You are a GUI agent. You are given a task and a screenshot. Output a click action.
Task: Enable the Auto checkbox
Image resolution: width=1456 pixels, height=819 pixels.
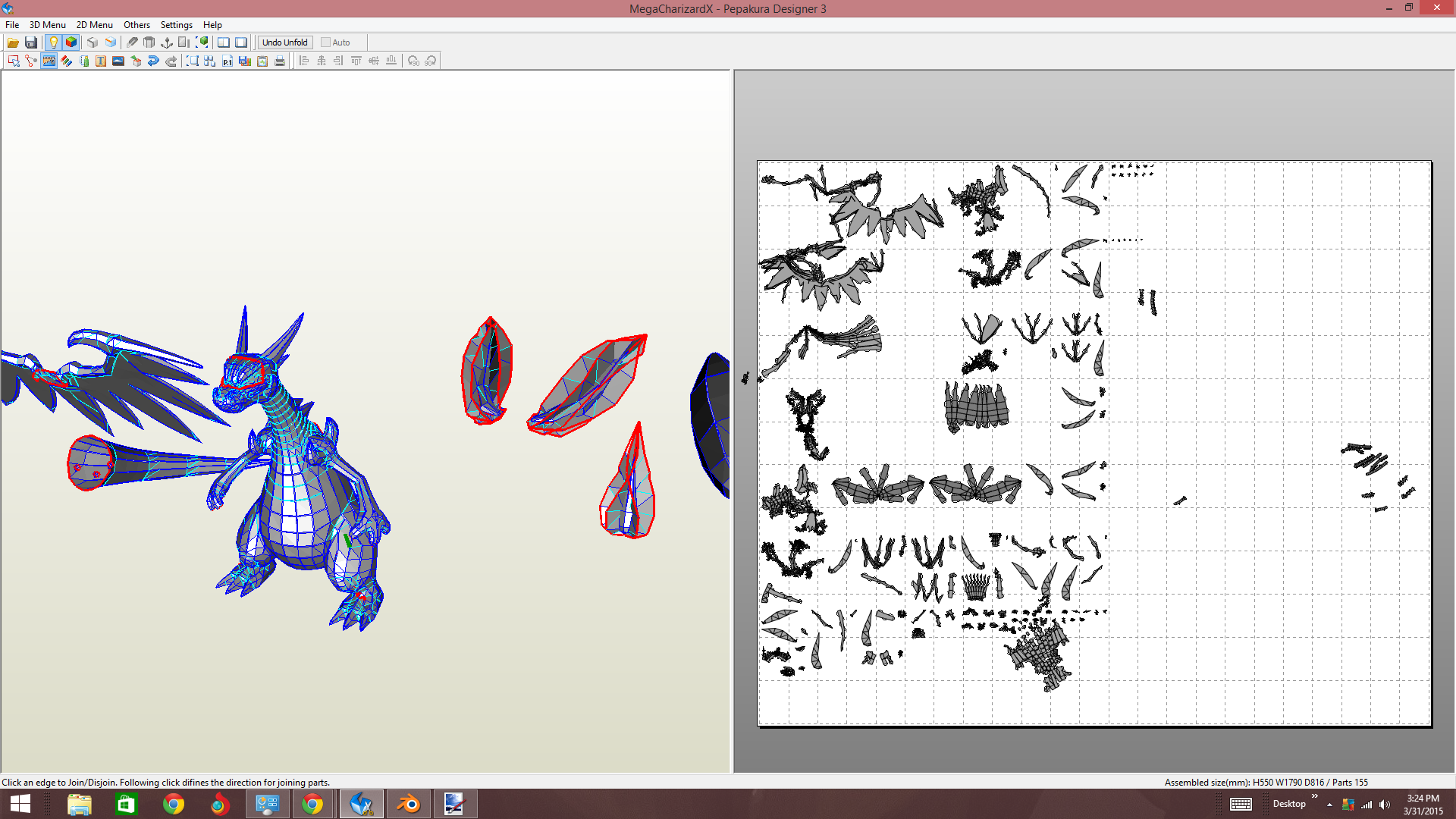(325, 42)
